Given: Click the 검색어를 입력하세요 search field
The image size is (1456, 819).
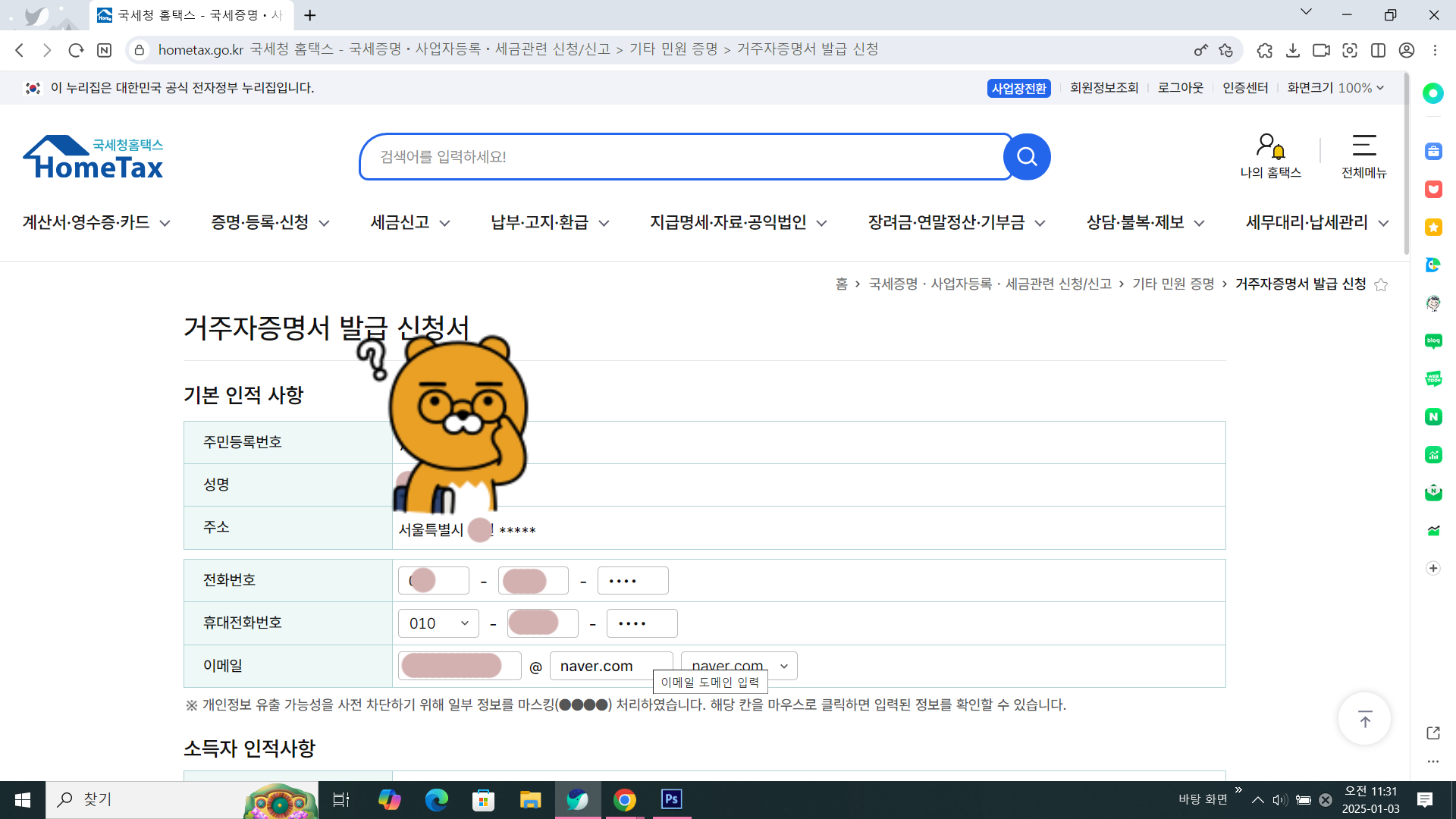Looking at the screenshot, I should 682,157.
